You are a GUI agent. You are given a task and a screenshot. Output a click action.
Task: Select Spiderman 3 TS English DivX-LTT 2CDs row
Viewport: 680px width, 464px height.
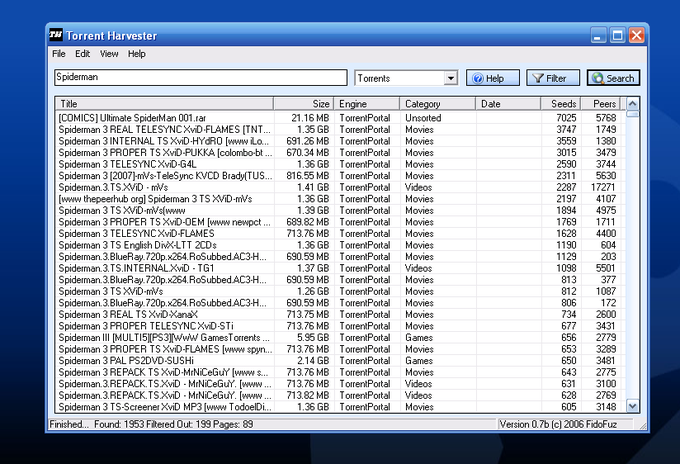pyautogui.click(x=342, y=245)
